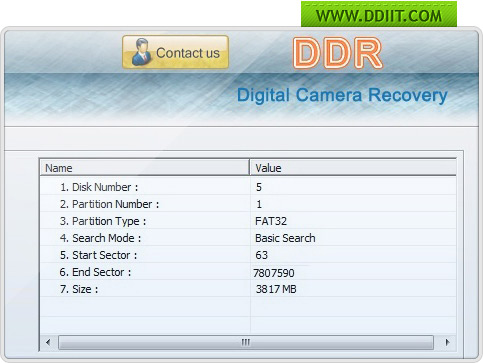Select the '4. Search Mode :' row
Screen dimensions: 483x363
[248, 238]
